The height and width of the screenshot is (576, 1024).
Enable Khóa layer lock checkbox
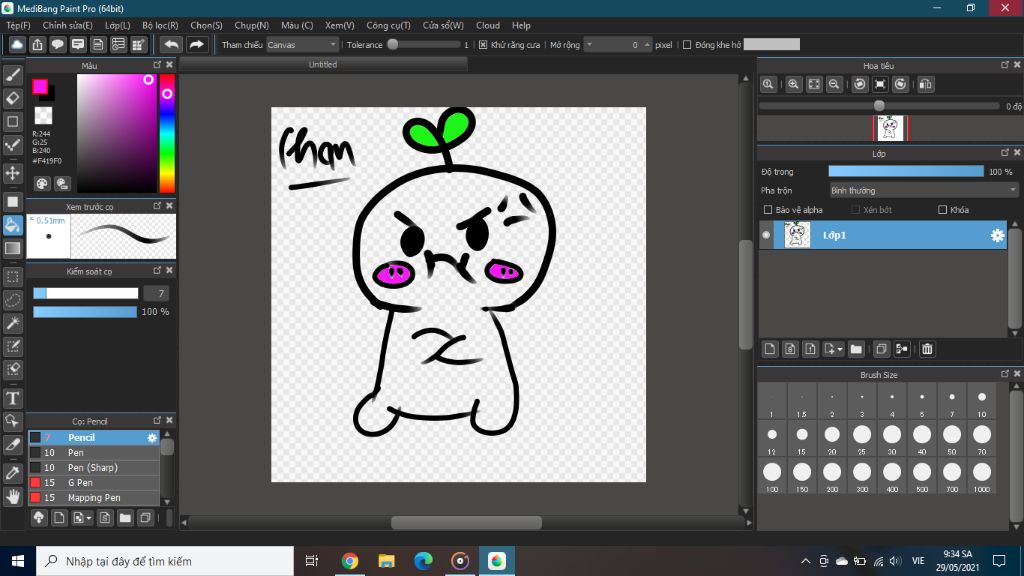(942, 210)
